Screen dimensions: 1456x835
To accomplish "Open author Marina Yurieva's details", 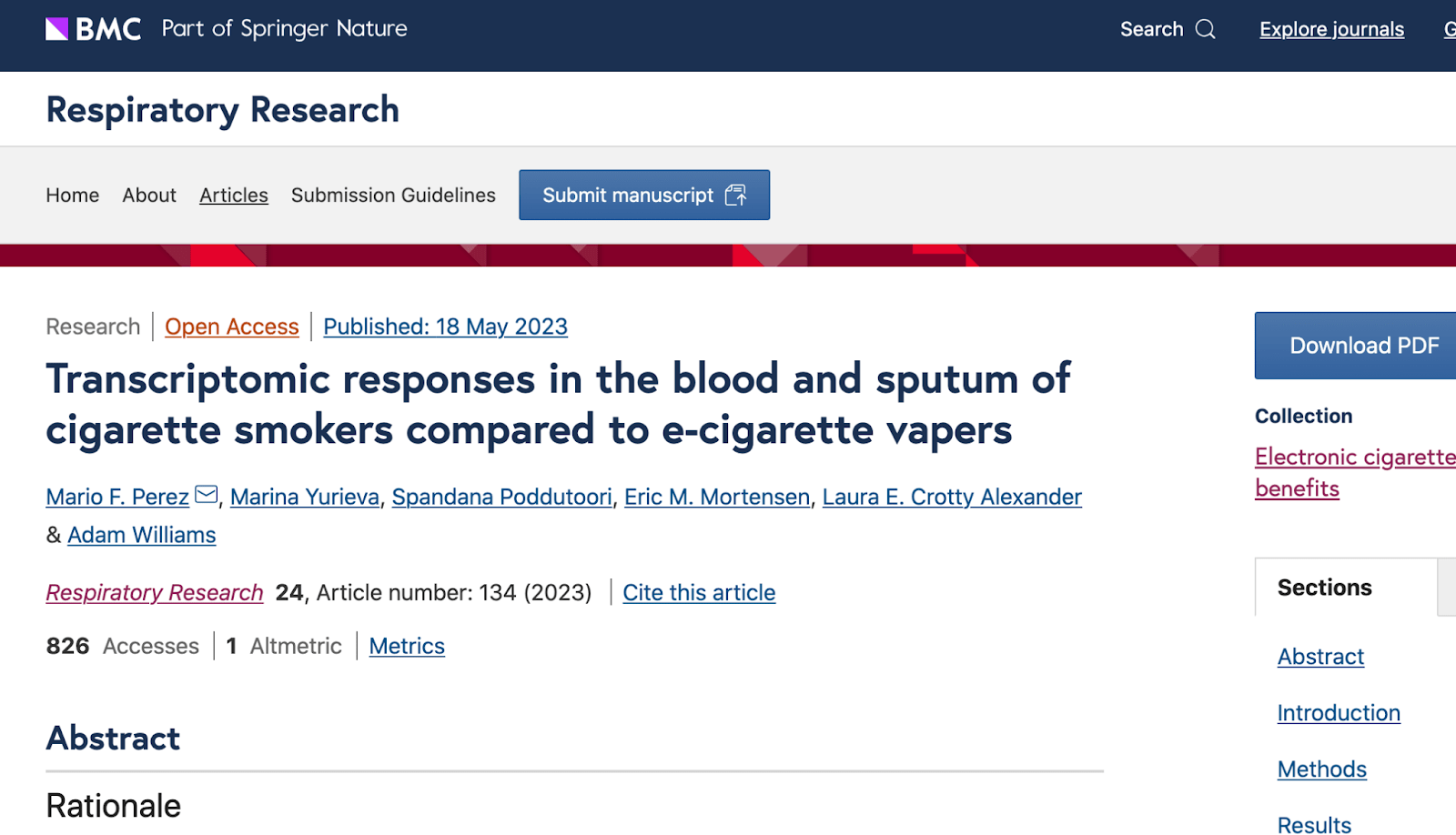I will tap(305, 497).
